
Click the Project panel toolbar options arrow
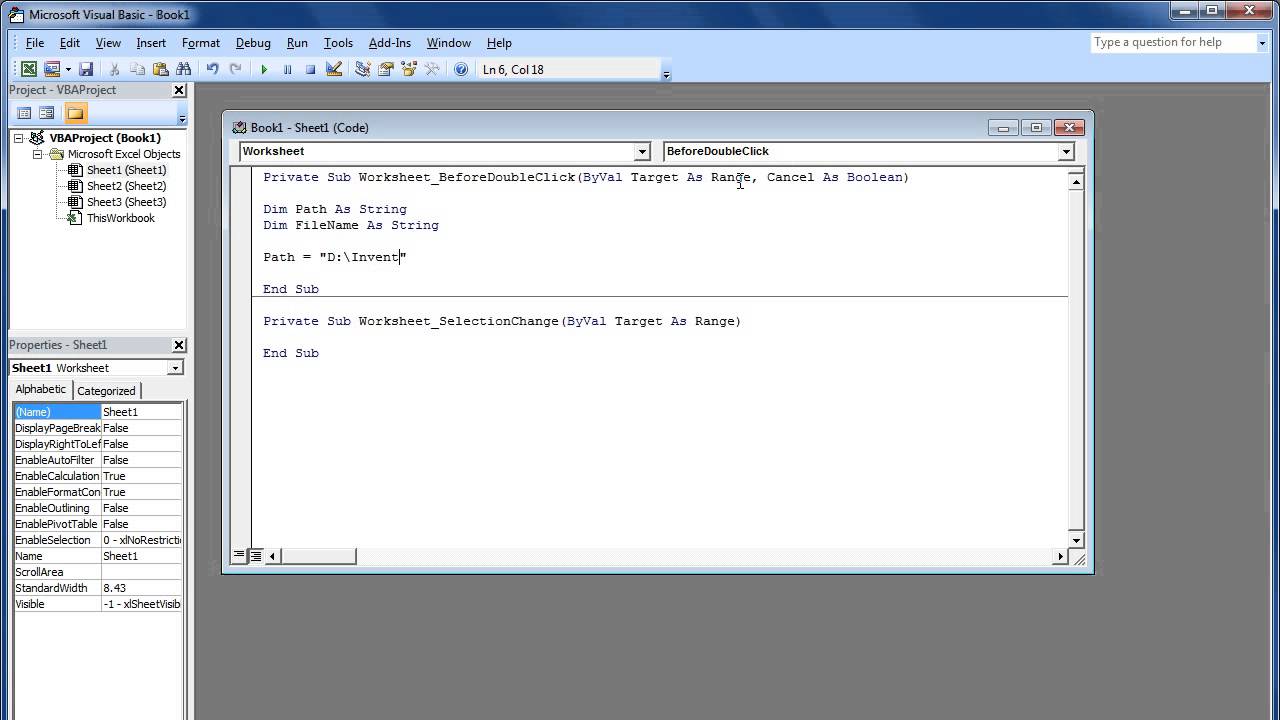tap(182, 119)
